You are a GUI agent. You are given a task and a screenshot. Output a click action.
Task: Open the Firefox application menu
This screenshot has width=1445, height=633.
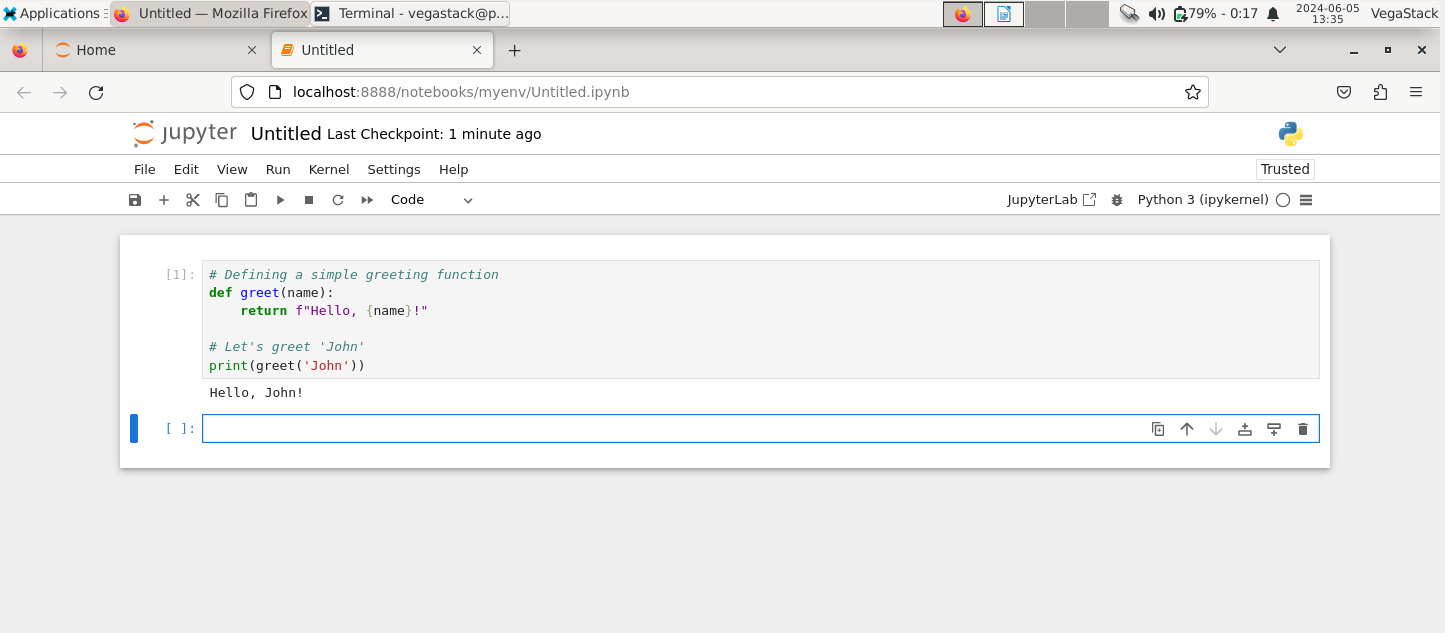(x=1416, y=91)
